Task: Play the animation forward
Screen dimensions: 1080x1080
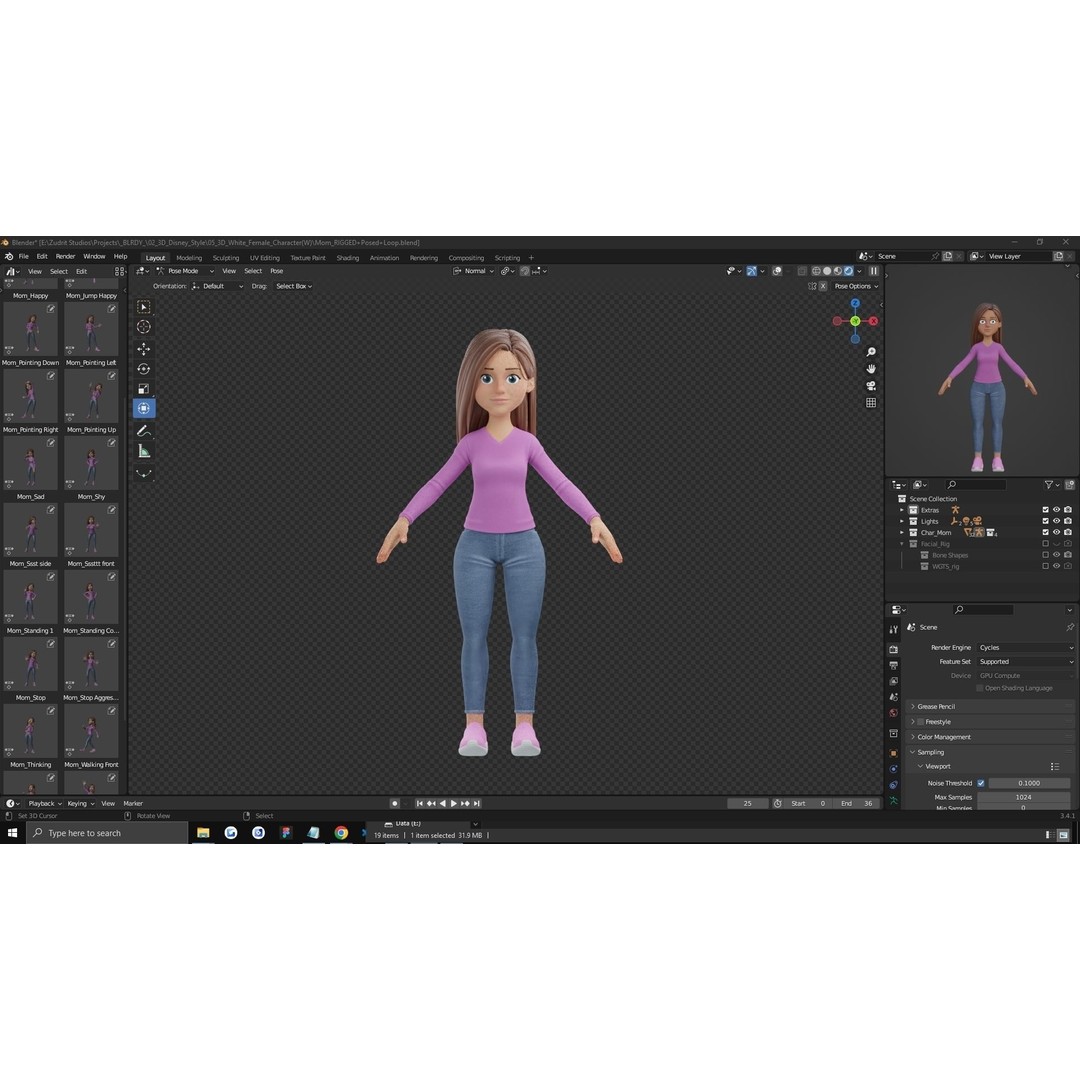Action: tap(454, 804)
